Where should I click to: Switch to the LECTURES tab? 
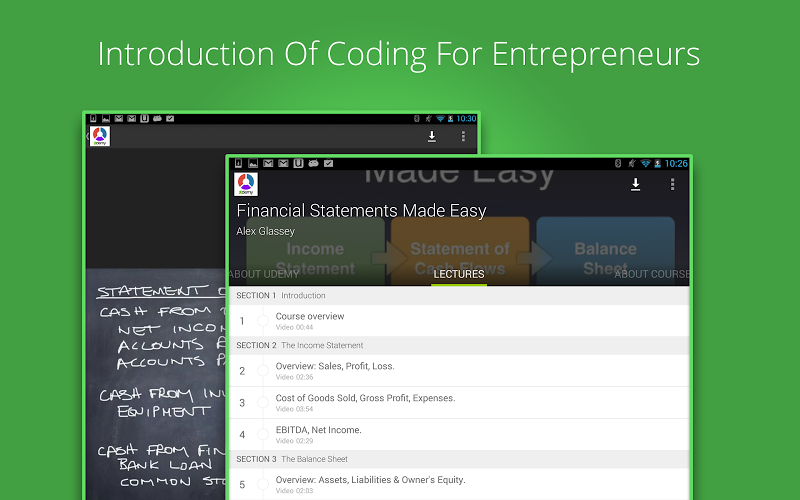459,274
